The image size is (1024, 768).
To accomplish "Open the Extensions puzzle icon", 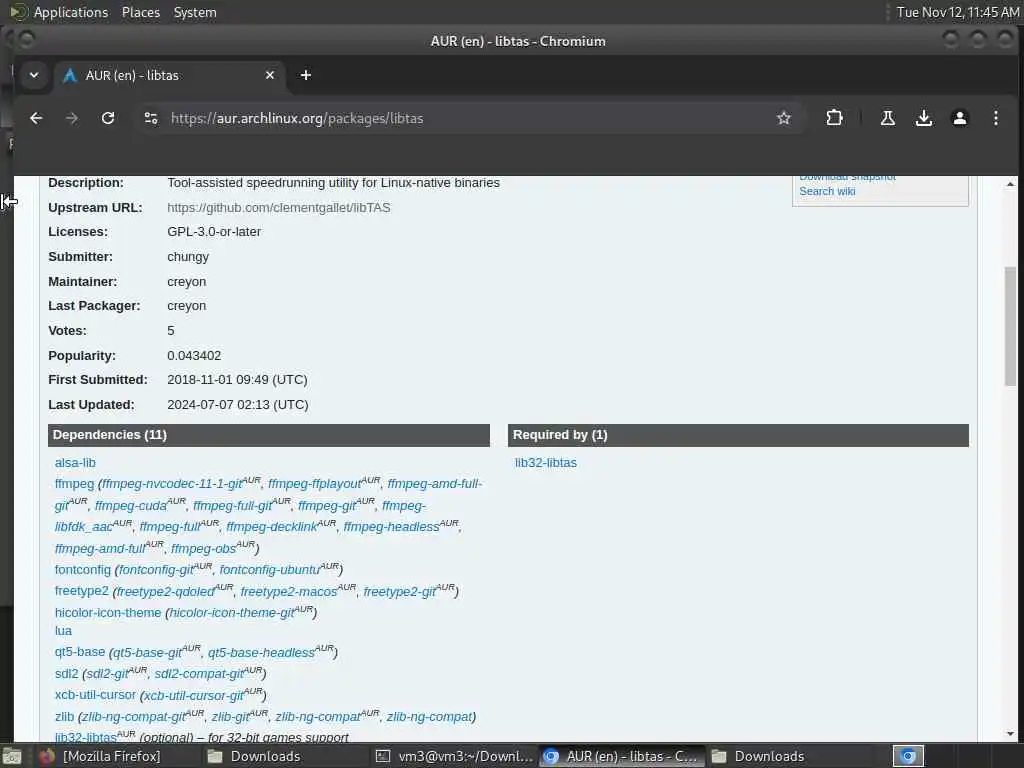I will tap(834, 118).
